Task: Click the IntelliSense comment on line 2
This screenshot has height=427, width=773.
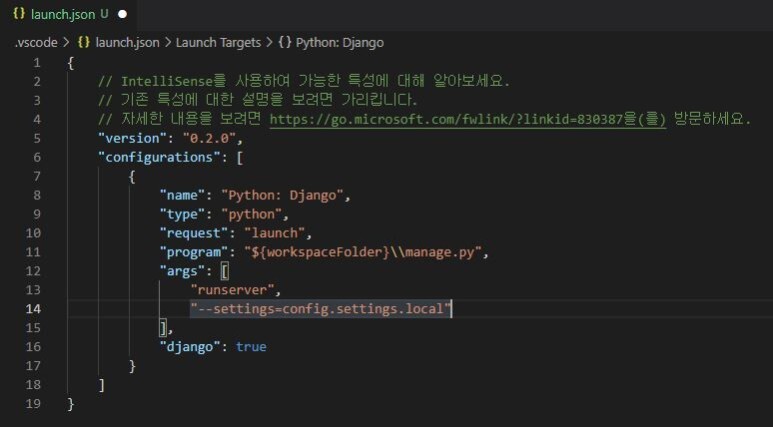Action: tap(304, 81)
